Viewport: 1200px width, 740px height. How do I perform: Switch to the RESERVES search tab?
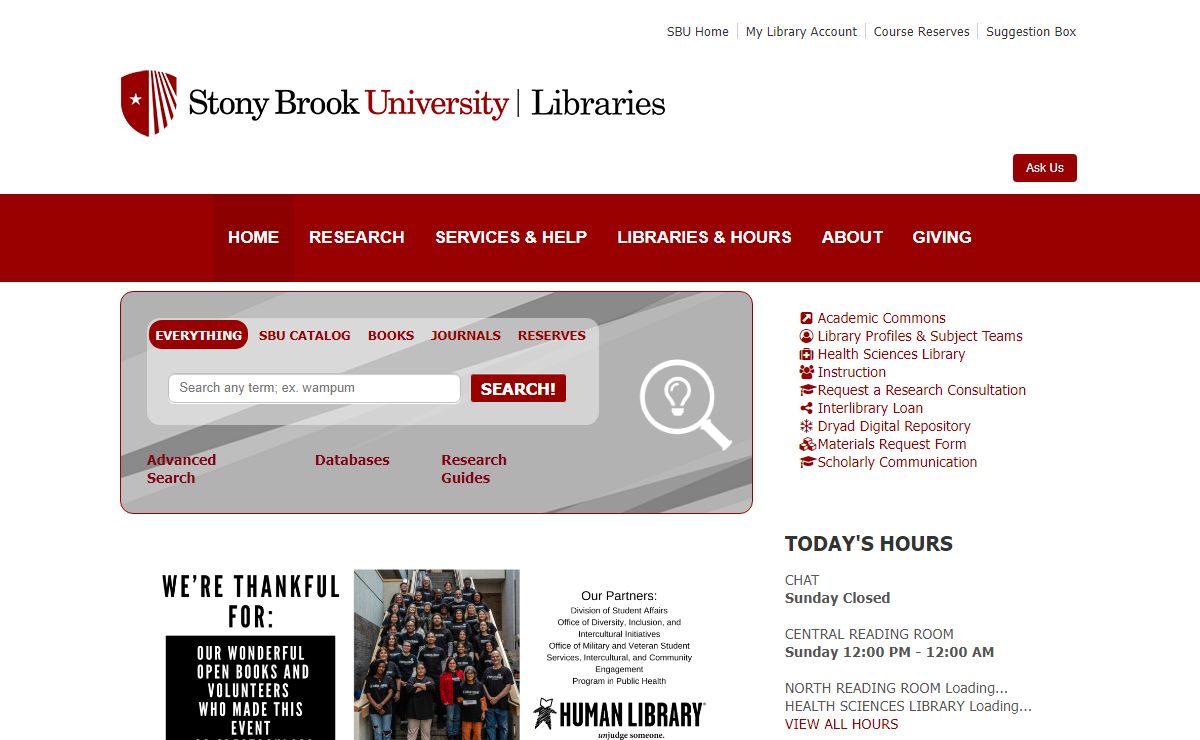tap(552, 335)
